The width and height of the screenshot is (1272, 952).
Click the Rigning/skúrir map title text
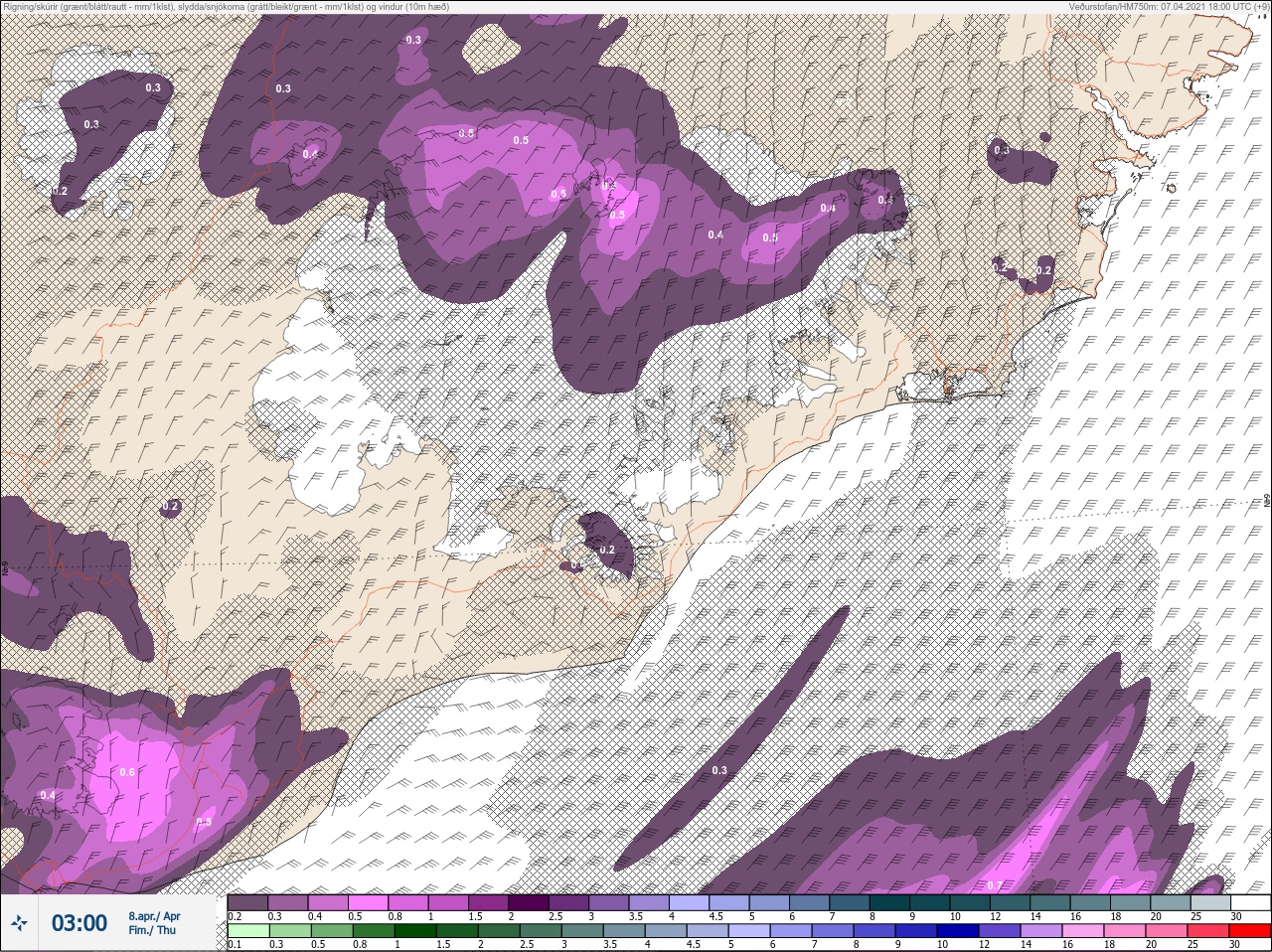click(x=227, y=7)
